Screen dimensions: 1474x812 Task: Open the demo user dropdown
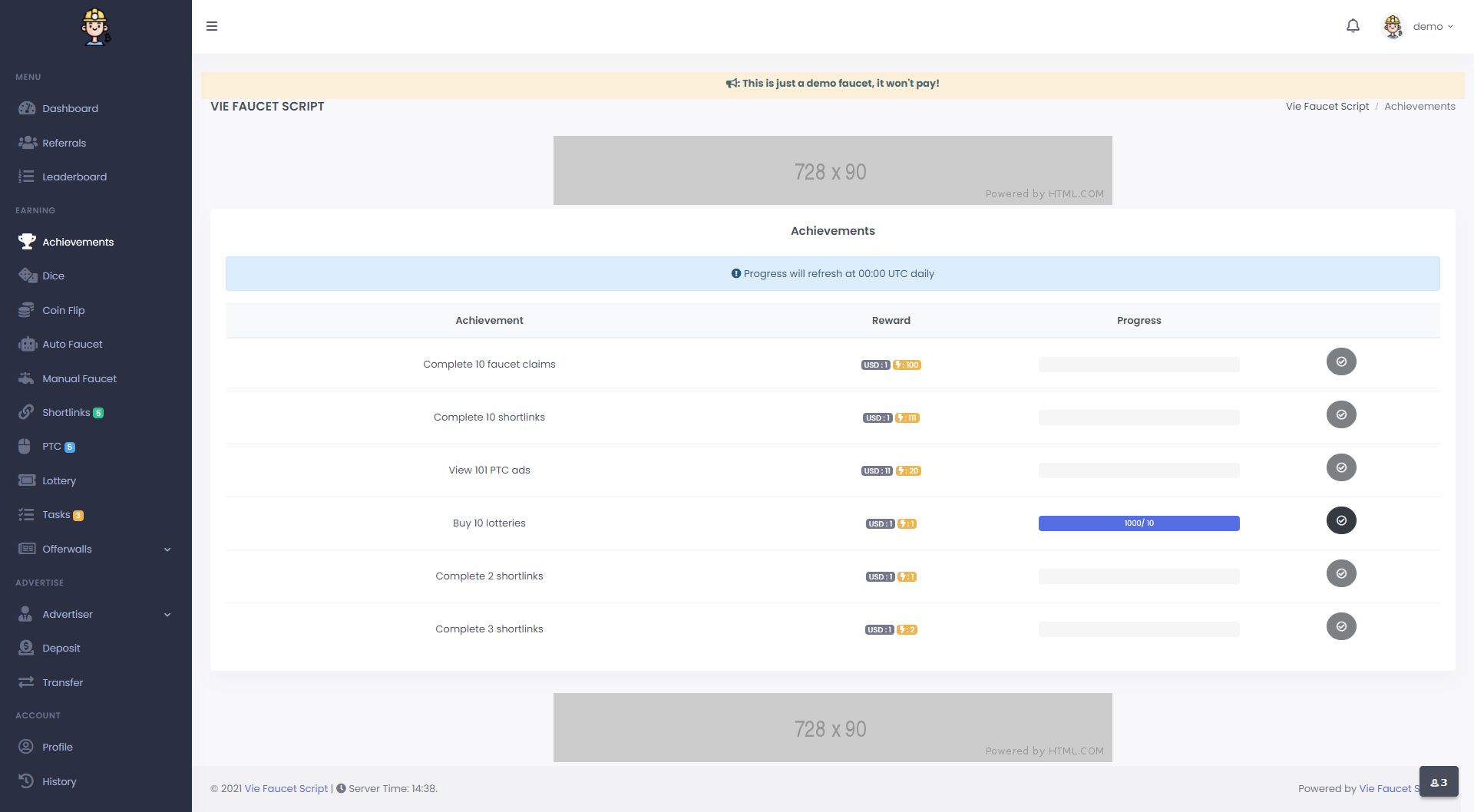point(1419,26)
